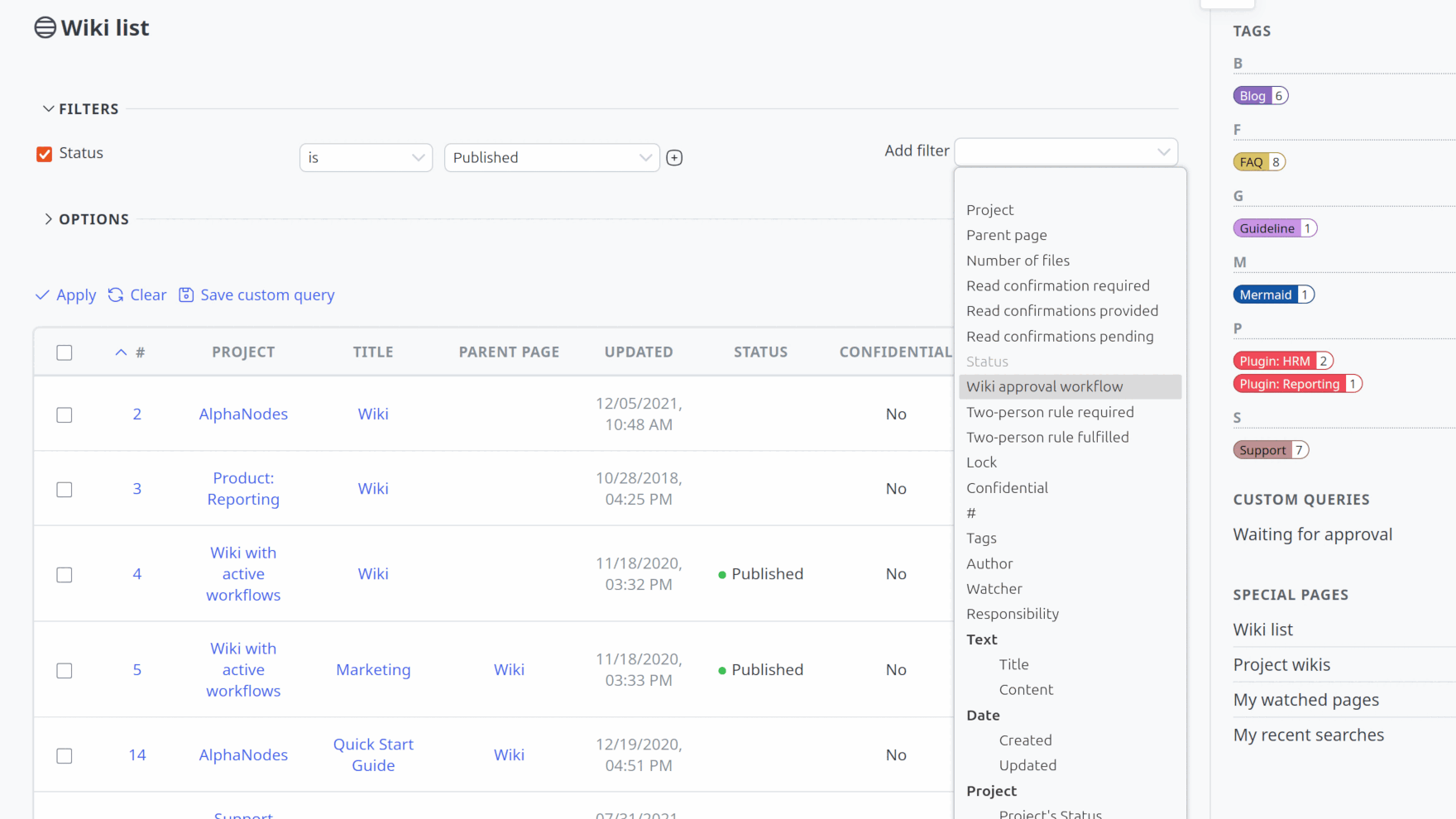Open the Product: Reporting project link
The width and height of the screenshot is (1456, 819).
(243, 489)
